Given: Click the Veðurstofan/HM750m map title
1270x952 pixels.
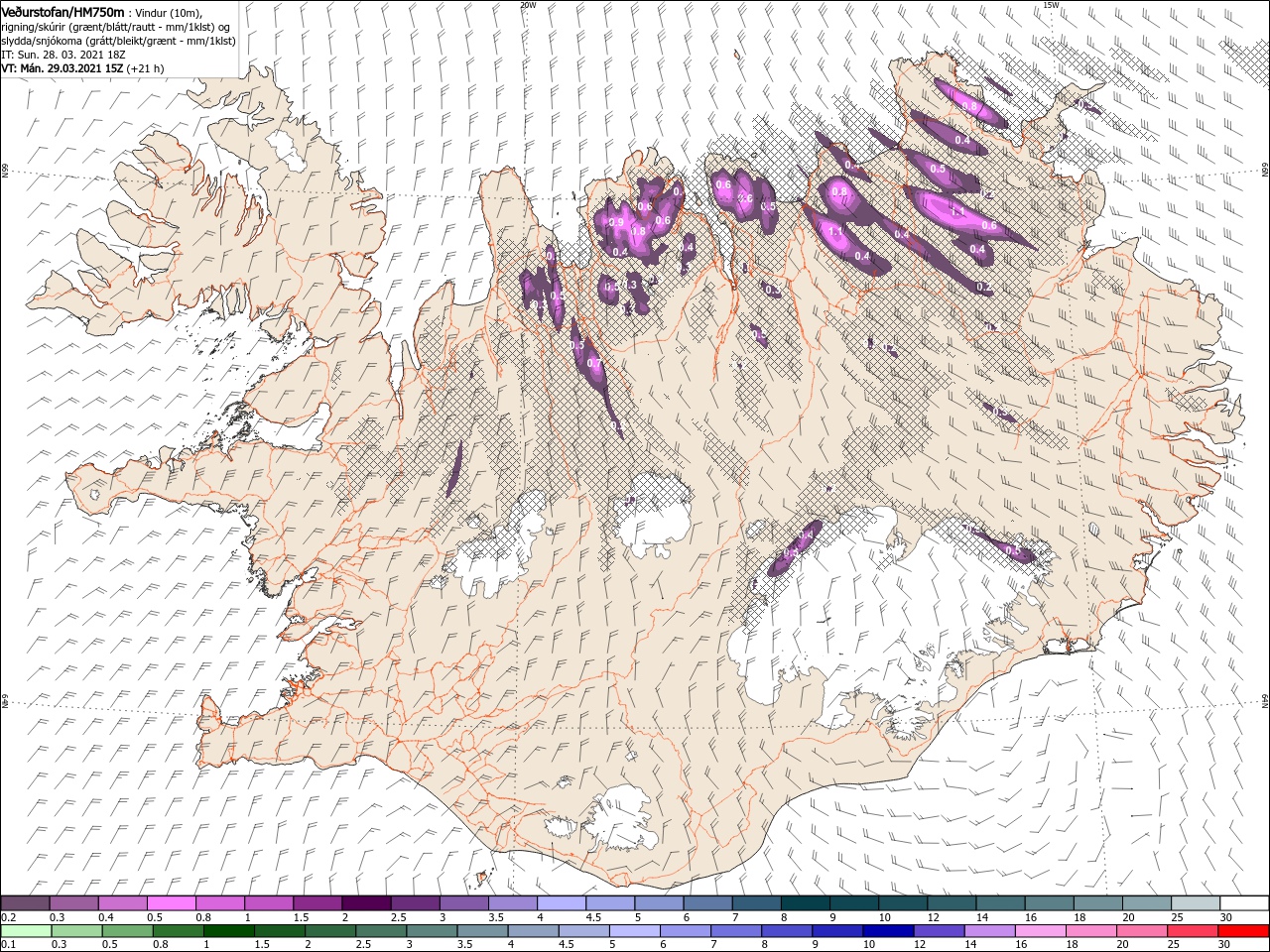Looking at the screenshot, I should point(63,11).
